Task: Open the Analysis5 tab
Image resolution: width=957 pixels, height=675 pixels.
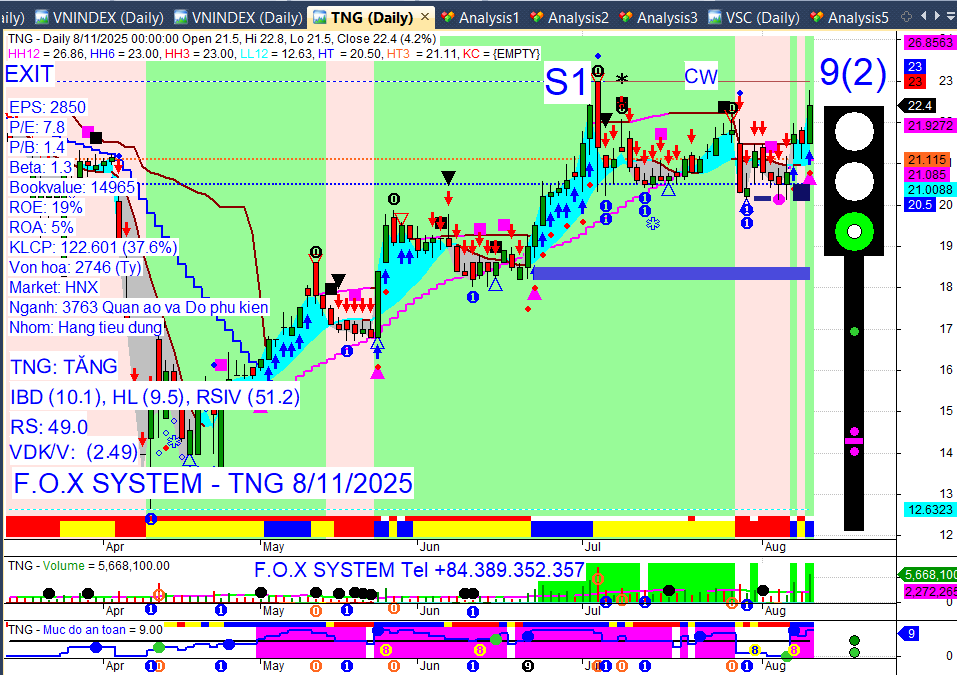Action: point(850,18)
